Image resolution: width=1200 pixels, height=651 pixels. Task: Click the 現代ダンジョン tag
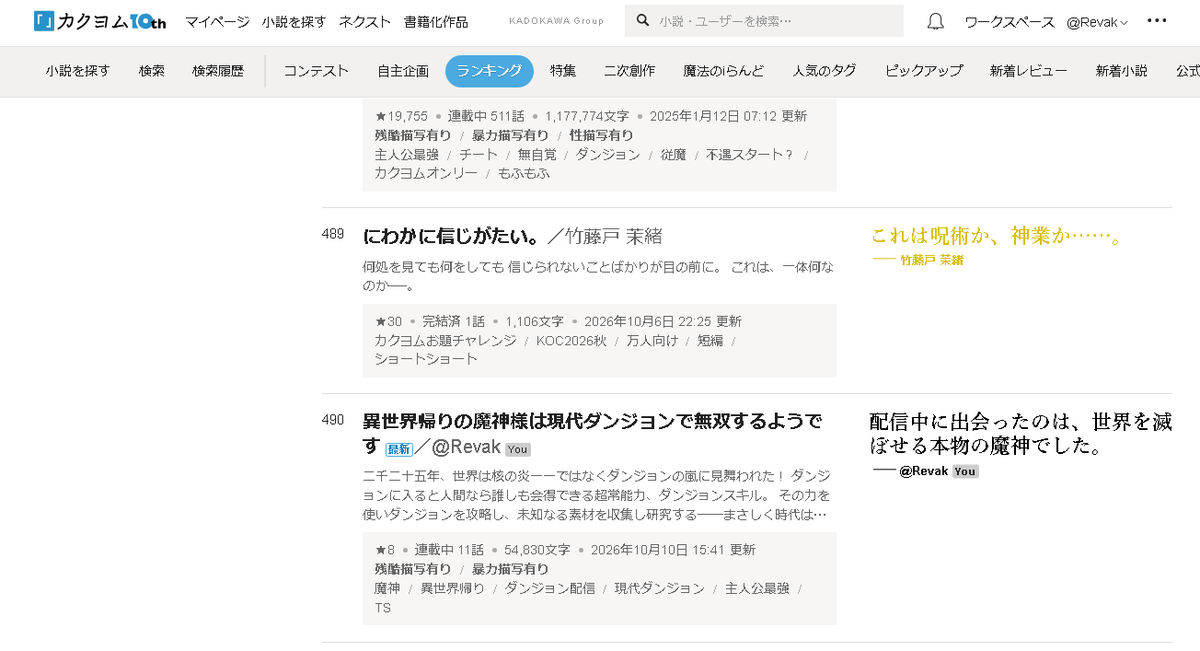pos(659,588)
